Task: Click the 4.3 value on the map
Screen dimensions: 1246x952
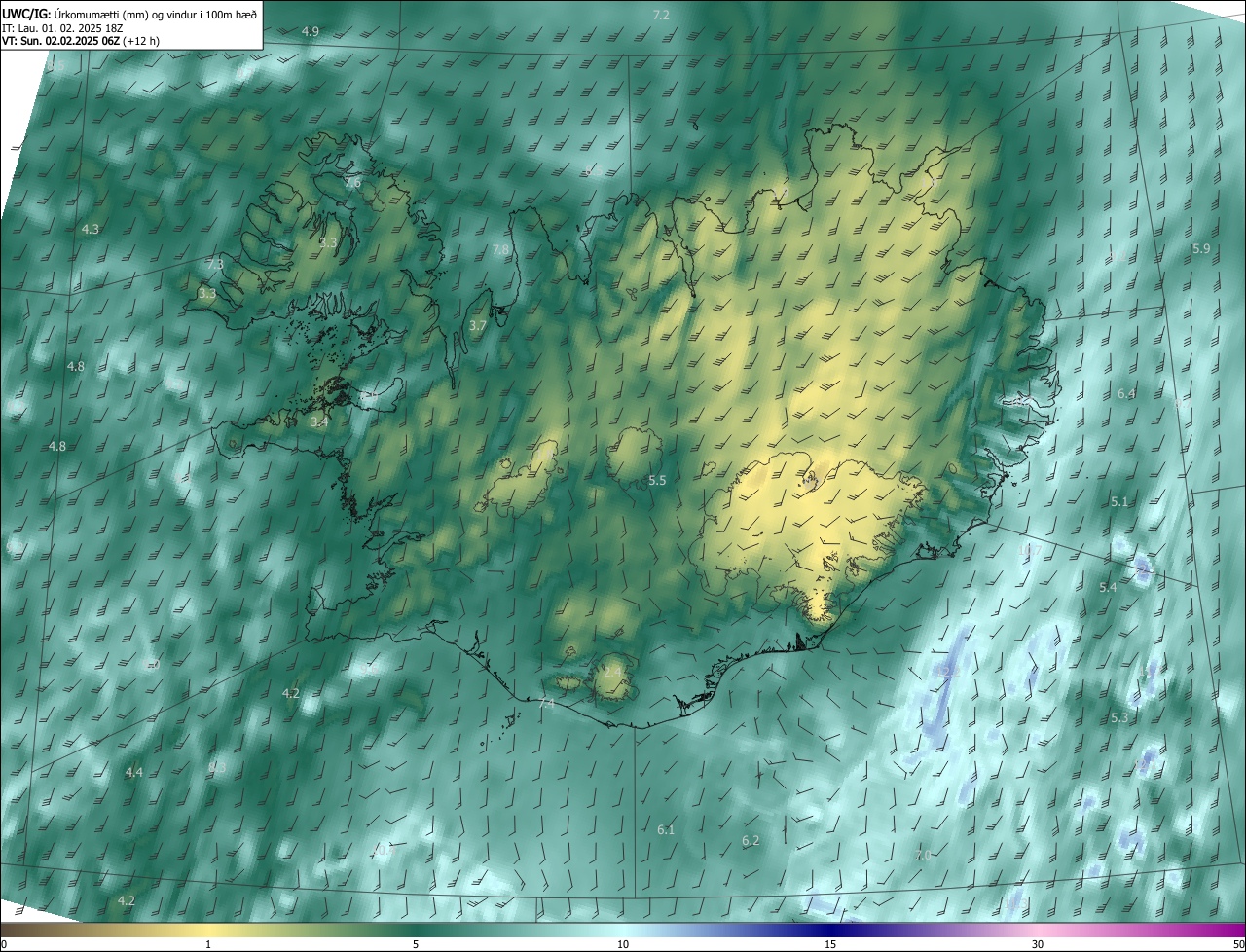Action: tap(90, 229)
